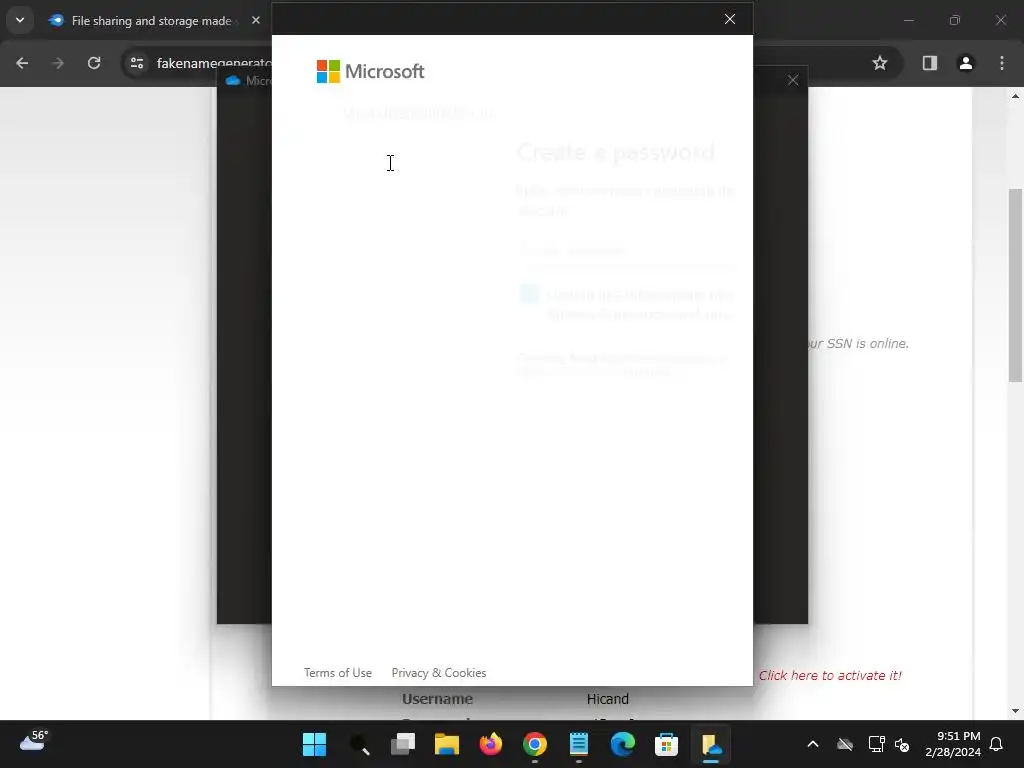Go back in Chrome
Viewport: 1024px width, 768px height.
point(22,63)
